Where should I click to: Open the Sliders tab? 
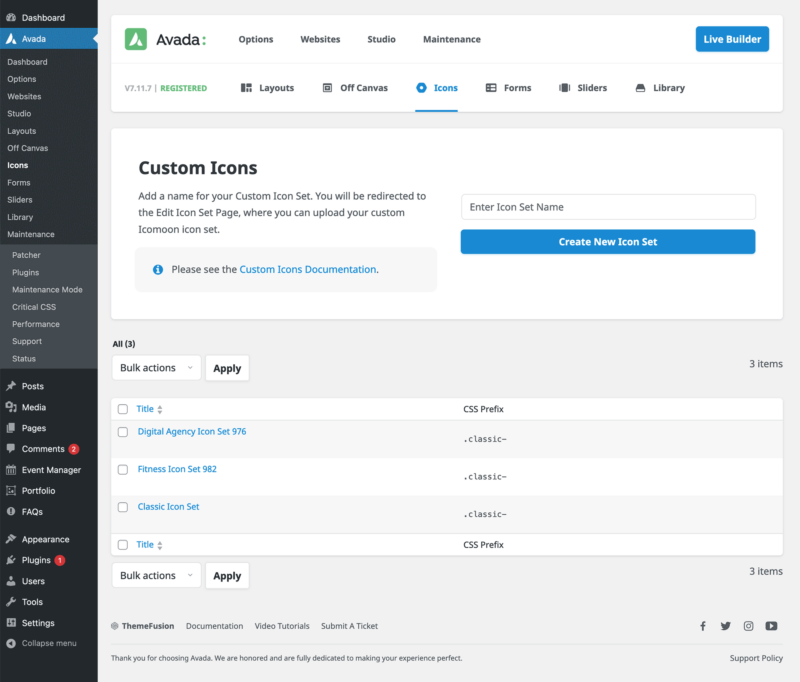point(583,88)
